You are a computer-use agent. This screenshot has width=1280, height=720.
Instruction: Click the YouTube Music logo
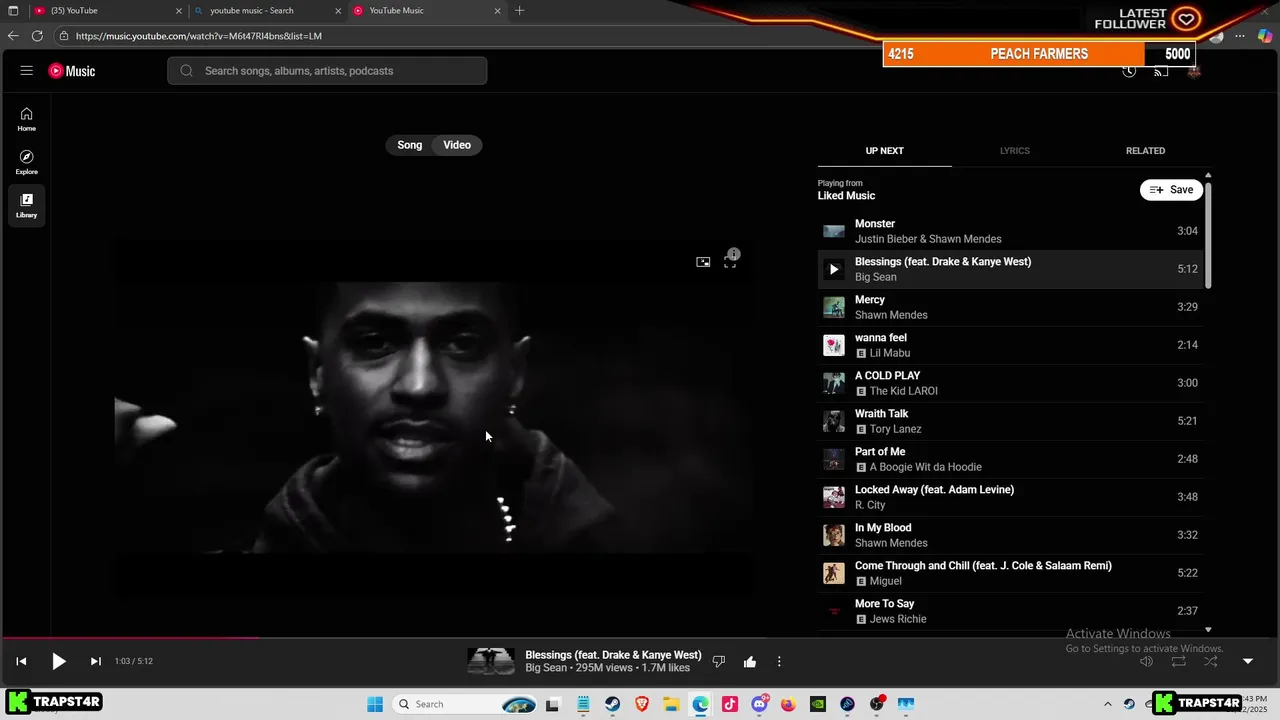coord(72,71)
